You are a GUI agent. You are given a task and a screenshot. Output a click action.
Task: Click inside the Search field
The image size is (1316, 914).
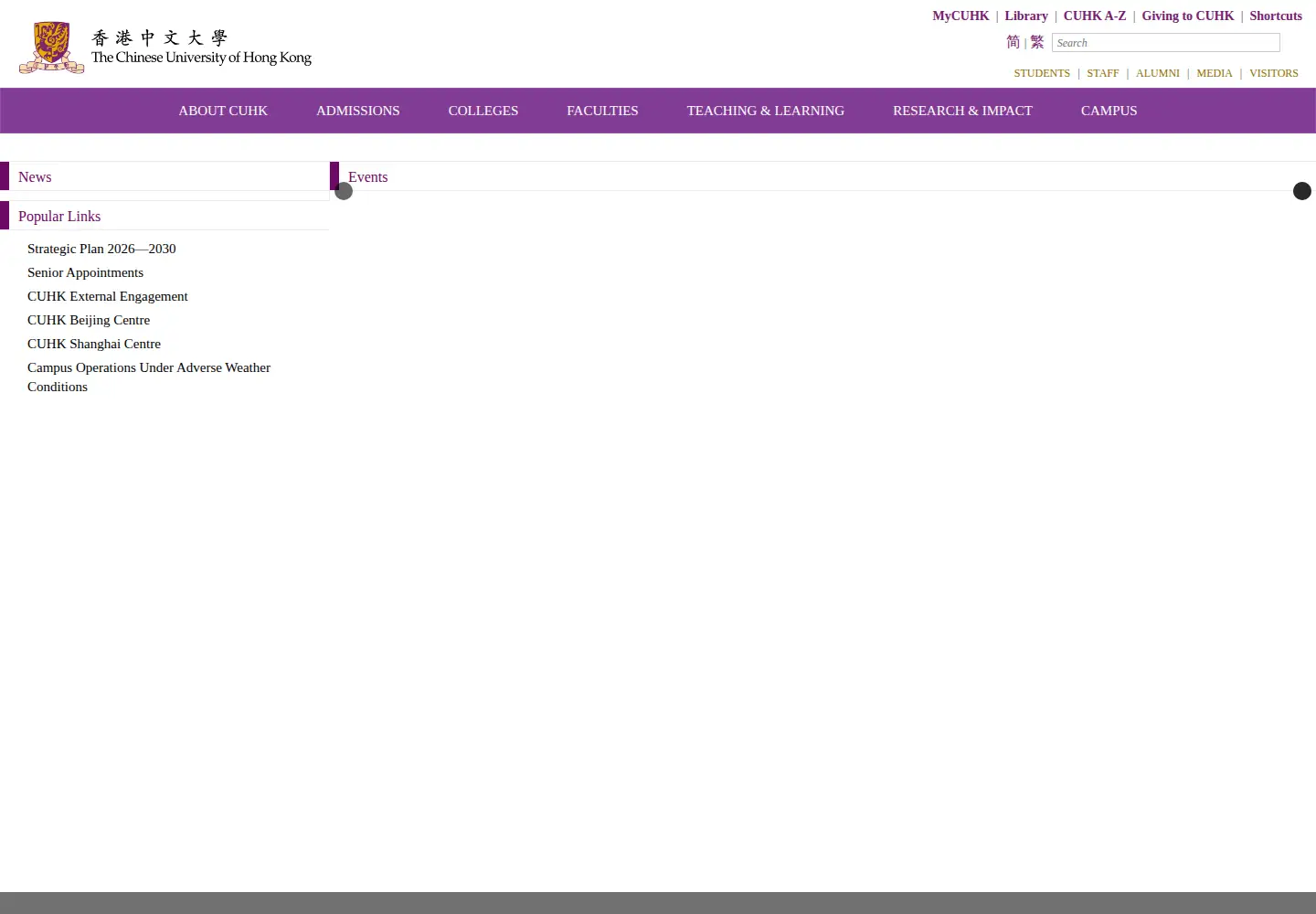1166,43
